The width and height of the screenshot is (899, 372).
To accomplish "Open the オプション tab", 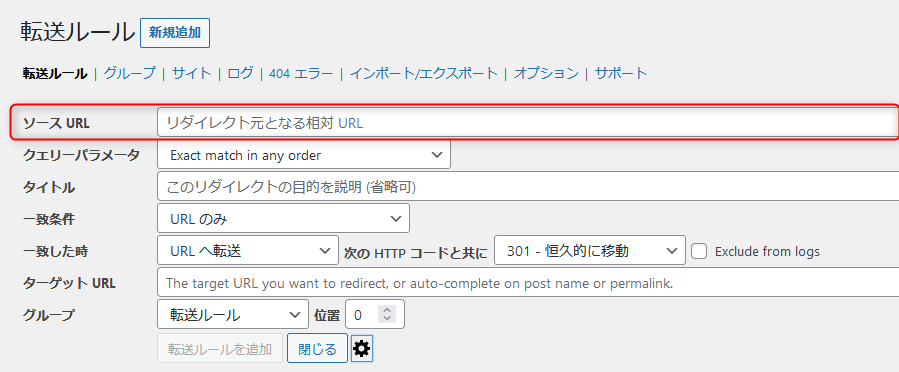I will (x=546, y=73).
